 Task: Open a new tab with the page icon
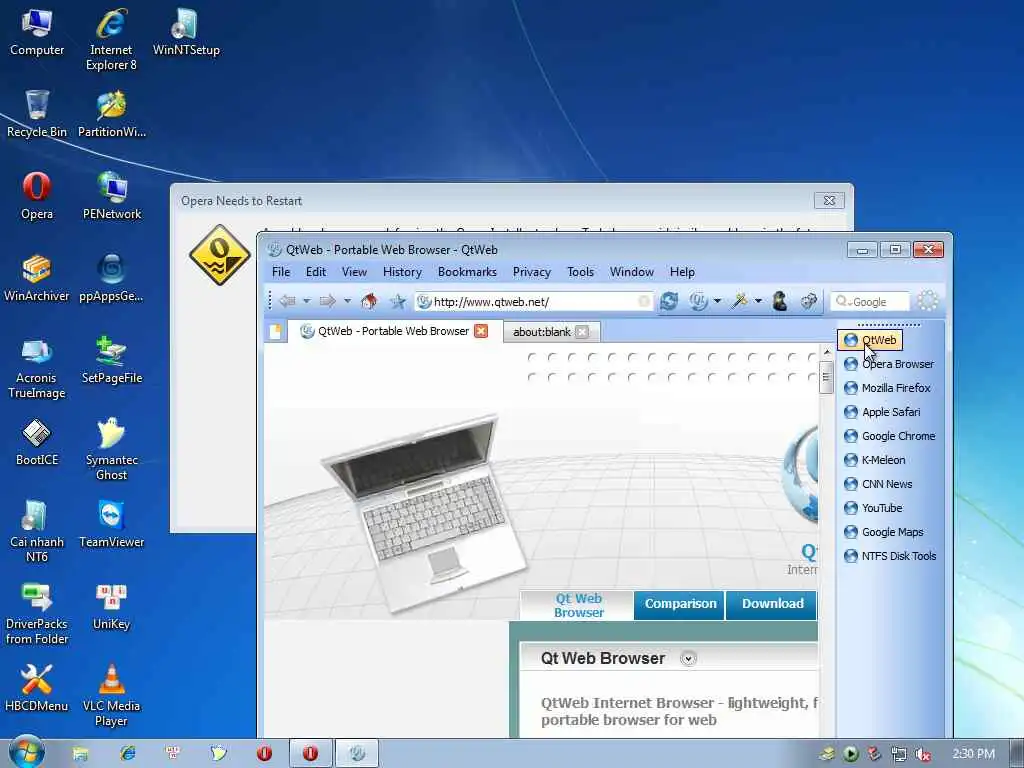[x=276, y=332]
